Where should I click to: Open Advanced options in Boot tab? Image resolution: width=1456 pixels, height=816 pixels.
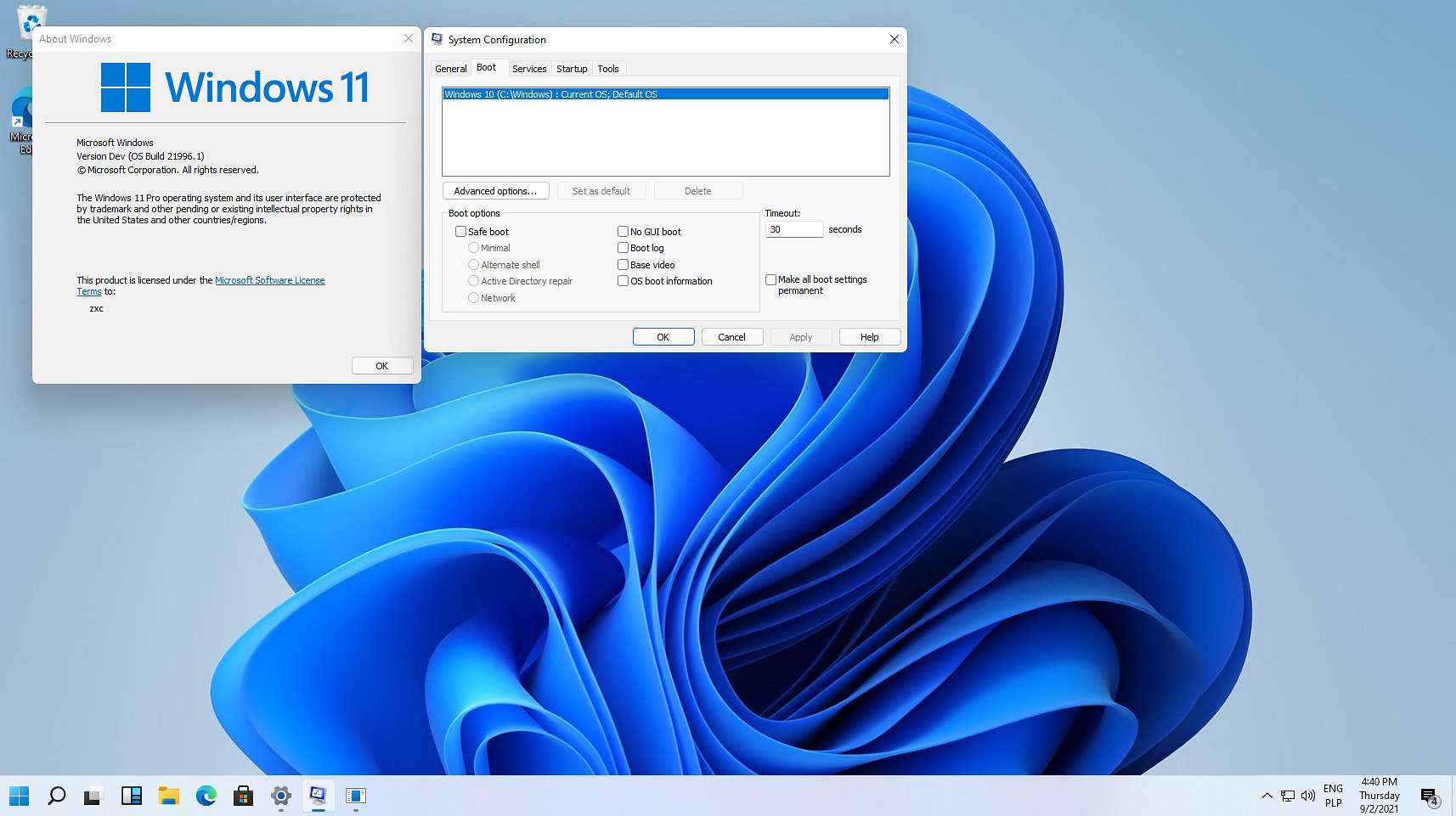pyautogui.click(x=495, y=191)
